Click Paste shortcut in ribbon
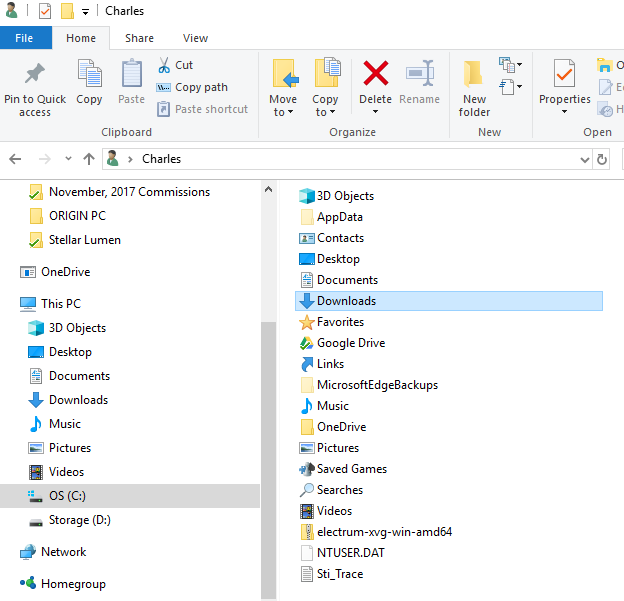 pyautogui.click(x=203, y=109)
